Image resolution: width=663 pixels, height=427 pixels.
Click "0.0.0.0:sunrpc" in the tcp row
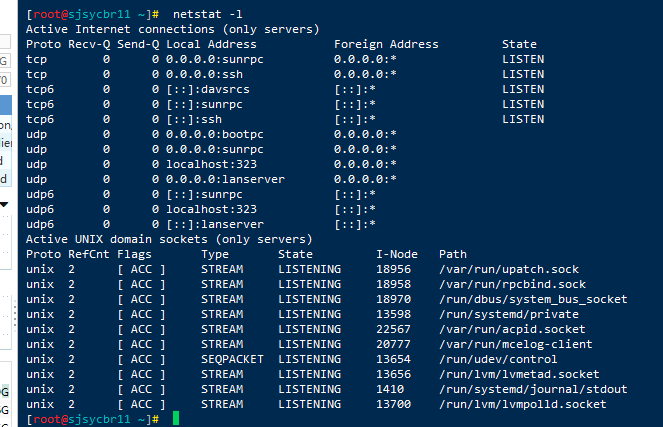pos(215,60)
